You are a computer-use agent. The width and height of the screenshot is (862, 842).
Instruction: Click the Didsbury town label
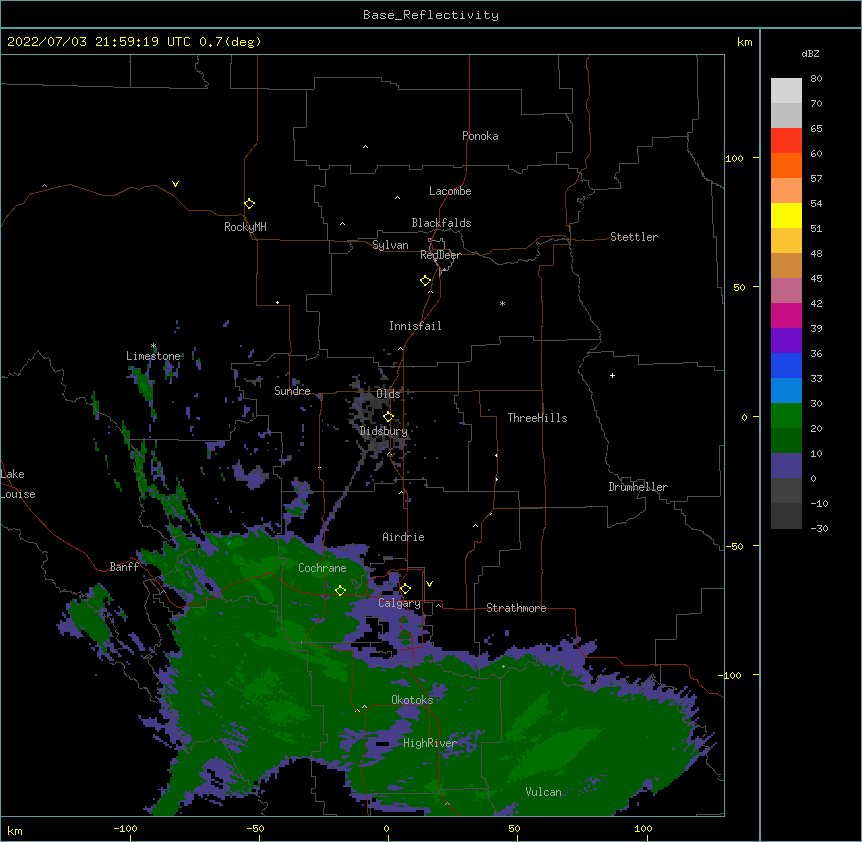[x=383, y=431]
